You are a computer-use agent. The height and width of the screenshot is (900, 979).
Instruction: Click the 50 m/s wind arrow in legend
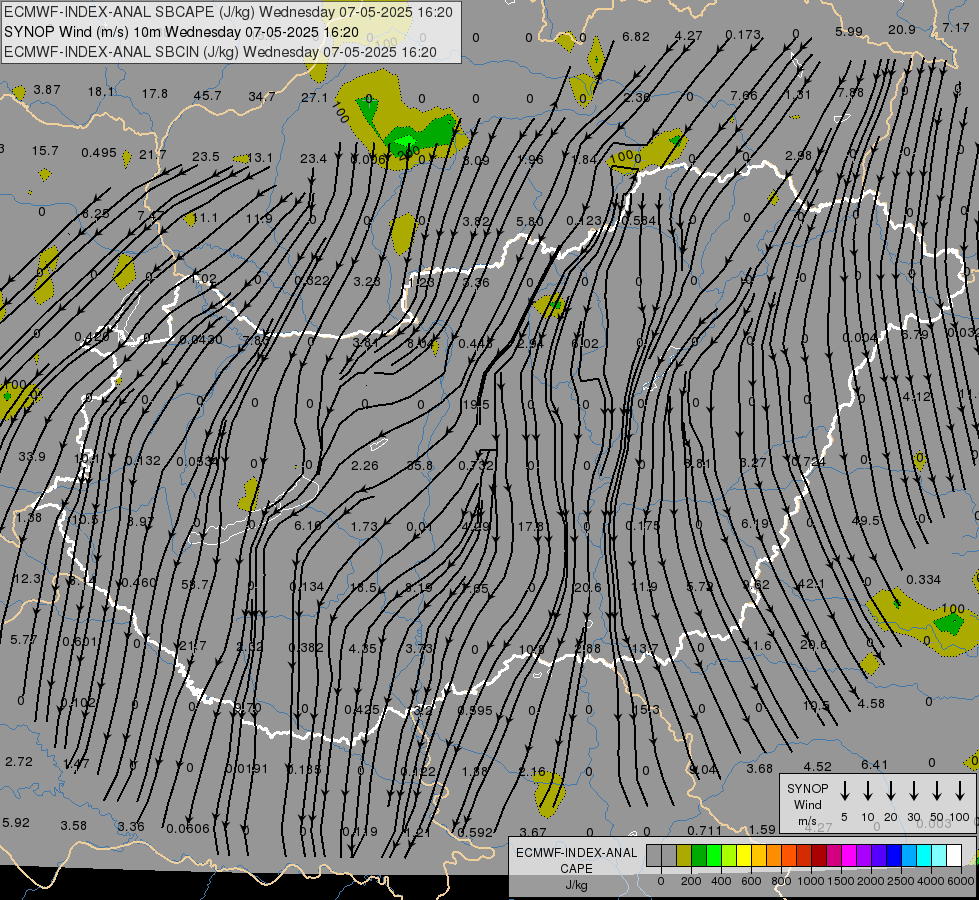pyautogui.click(x=937, y=791)
